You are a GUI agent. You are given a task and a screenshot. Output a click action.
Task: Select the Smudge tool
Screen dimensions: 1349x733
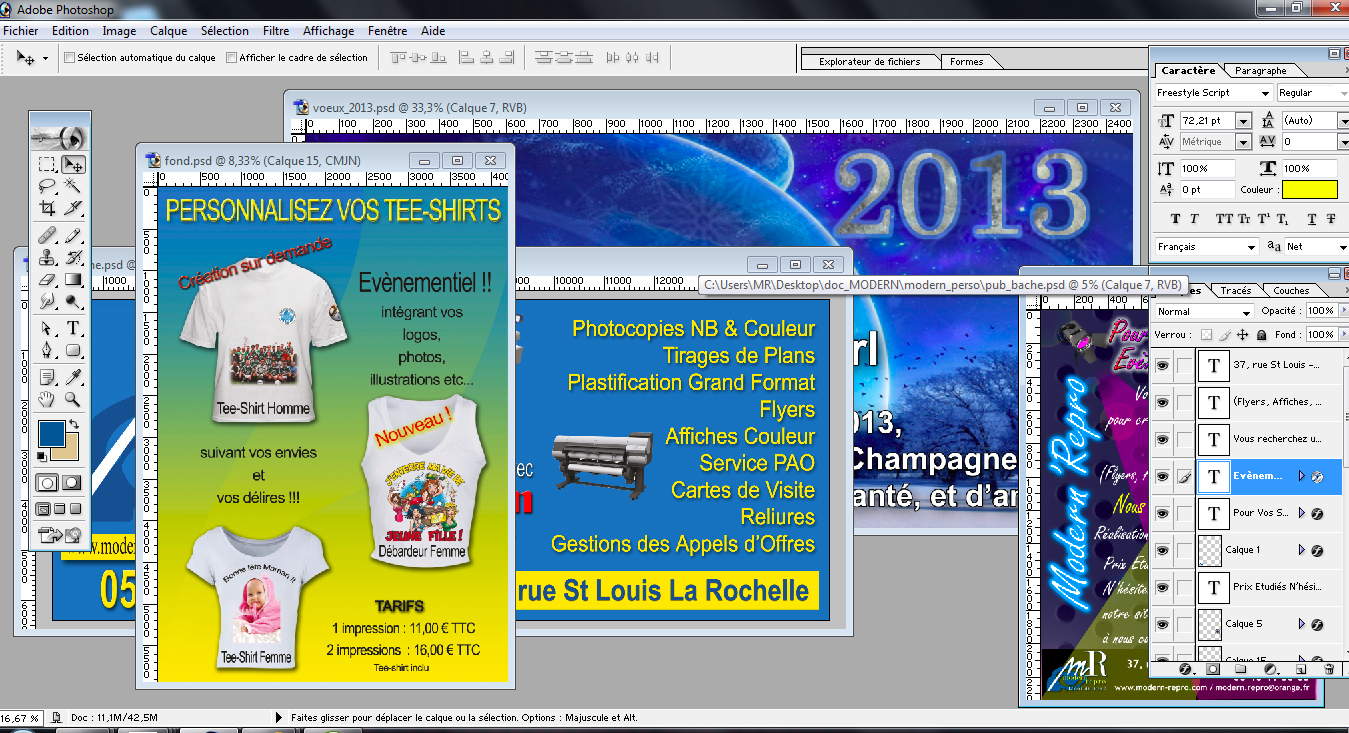point(47,301)
